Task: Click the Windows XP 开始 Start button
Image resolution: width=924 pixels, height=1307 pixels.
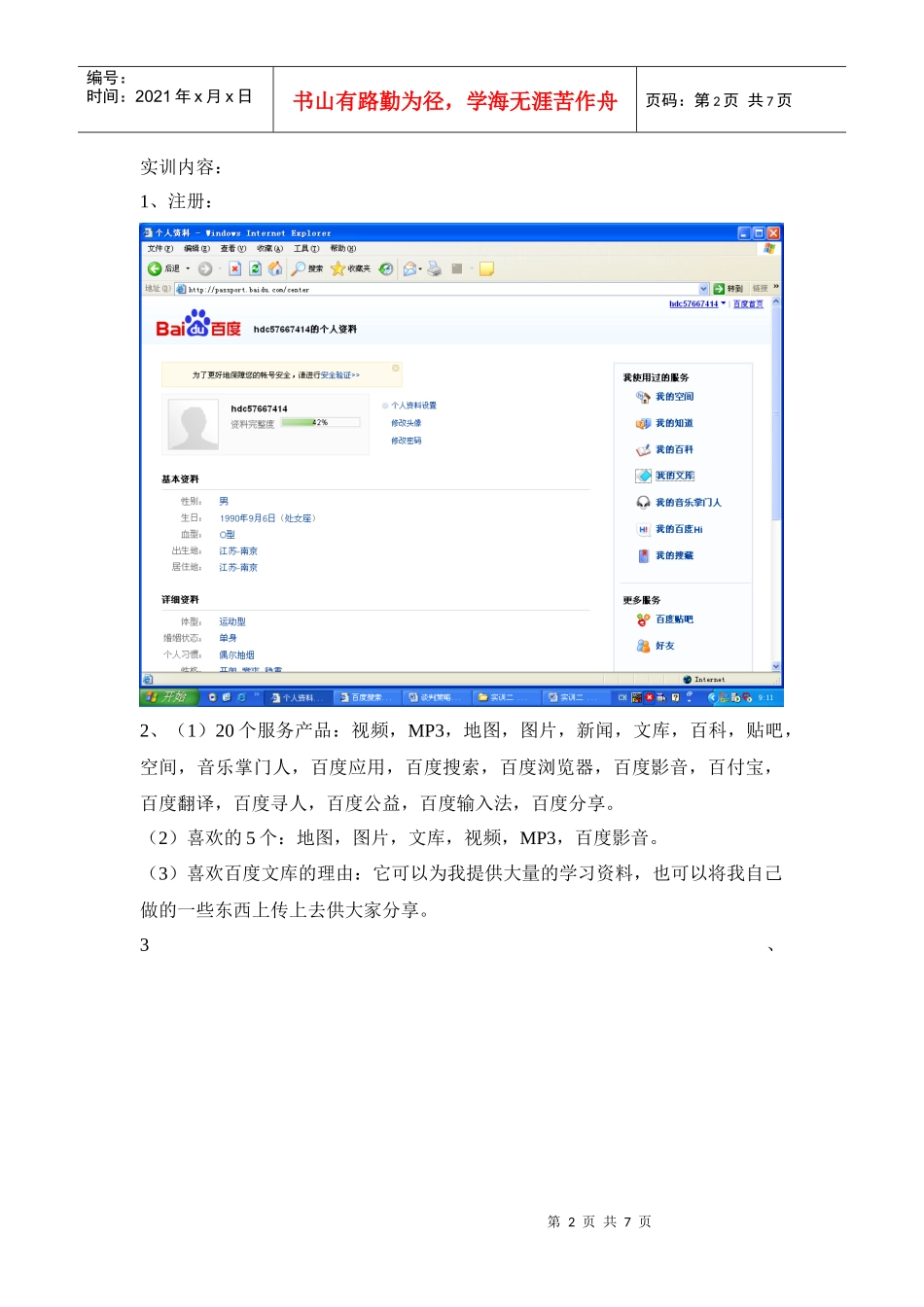Action: click(x=169, y=697)
